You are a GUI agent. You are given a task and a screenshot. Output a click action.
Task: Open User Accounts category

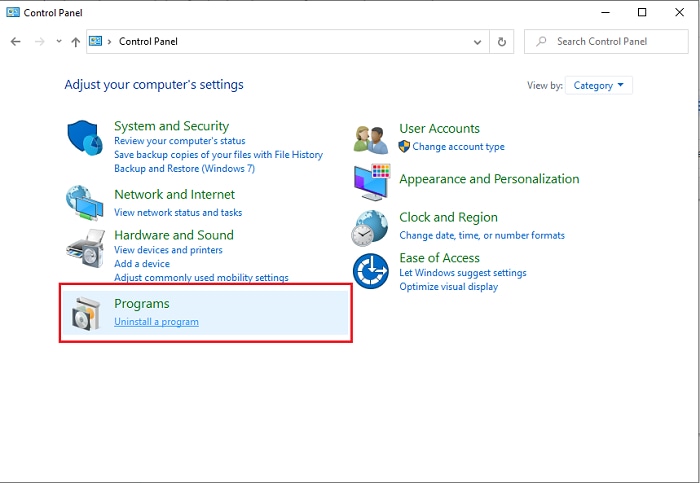click(439, 129)
